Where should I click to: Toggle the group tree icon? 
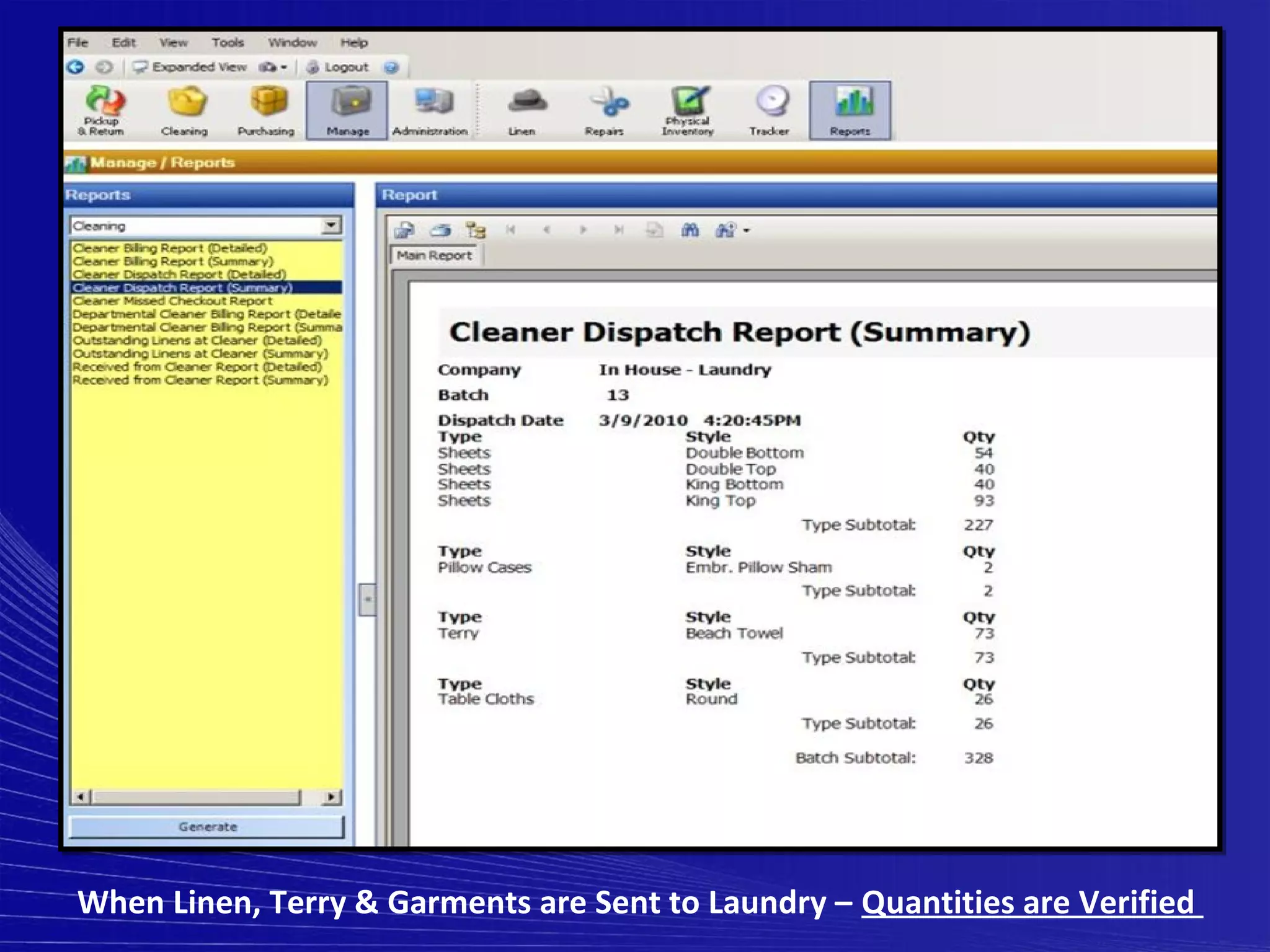point(476,231)
